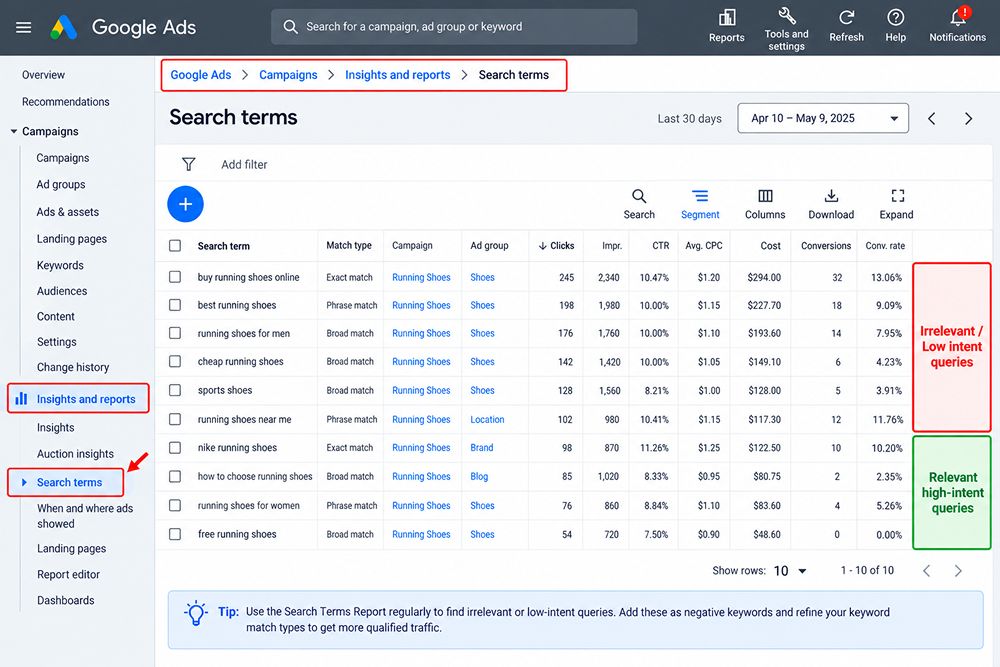Open the Reports icon in header

726,17
